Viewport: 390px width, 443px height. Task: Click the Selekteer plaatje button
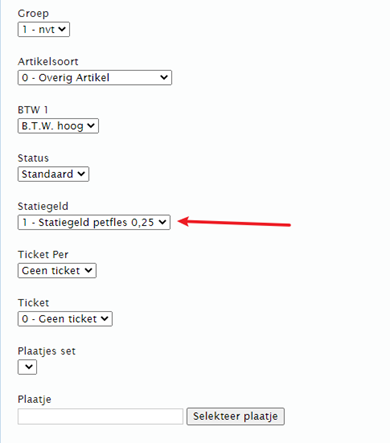(x=235, y=416)
